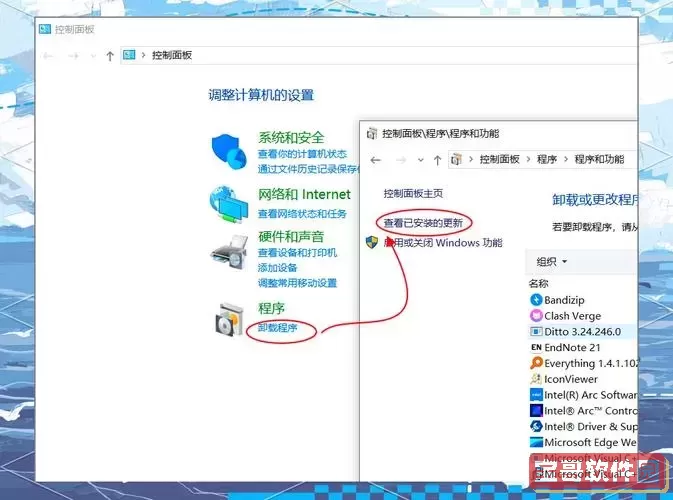The width and height of the screenshot is (673, 500).
Task: Open 查看你的计算机状态 link
Action: point(302,154)
